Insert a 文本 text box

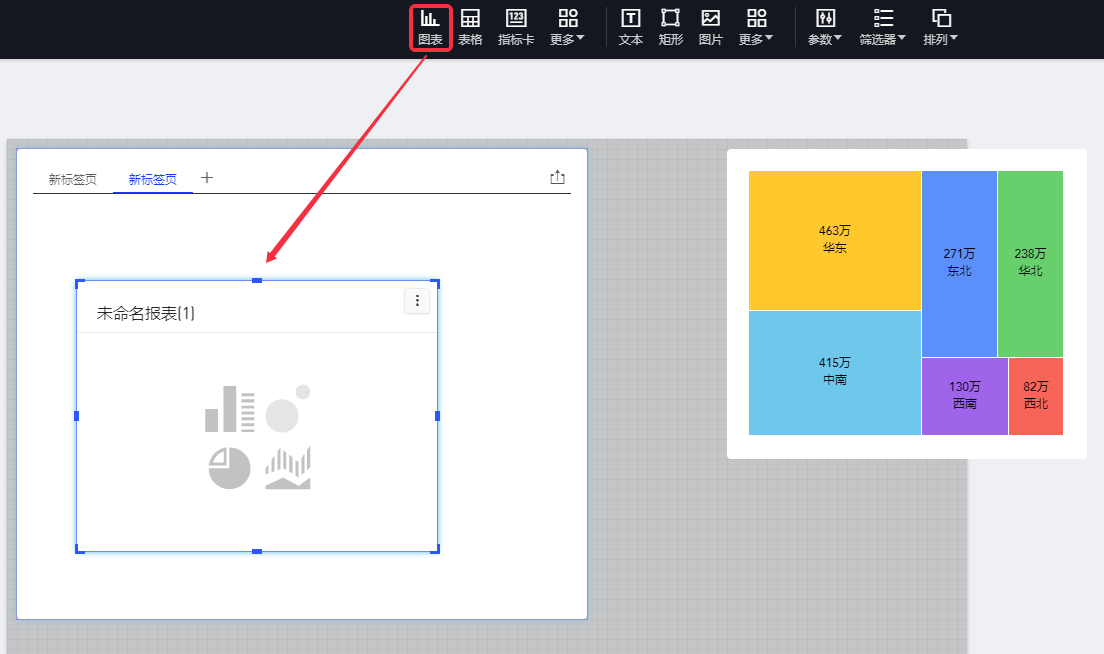[631, 27]
